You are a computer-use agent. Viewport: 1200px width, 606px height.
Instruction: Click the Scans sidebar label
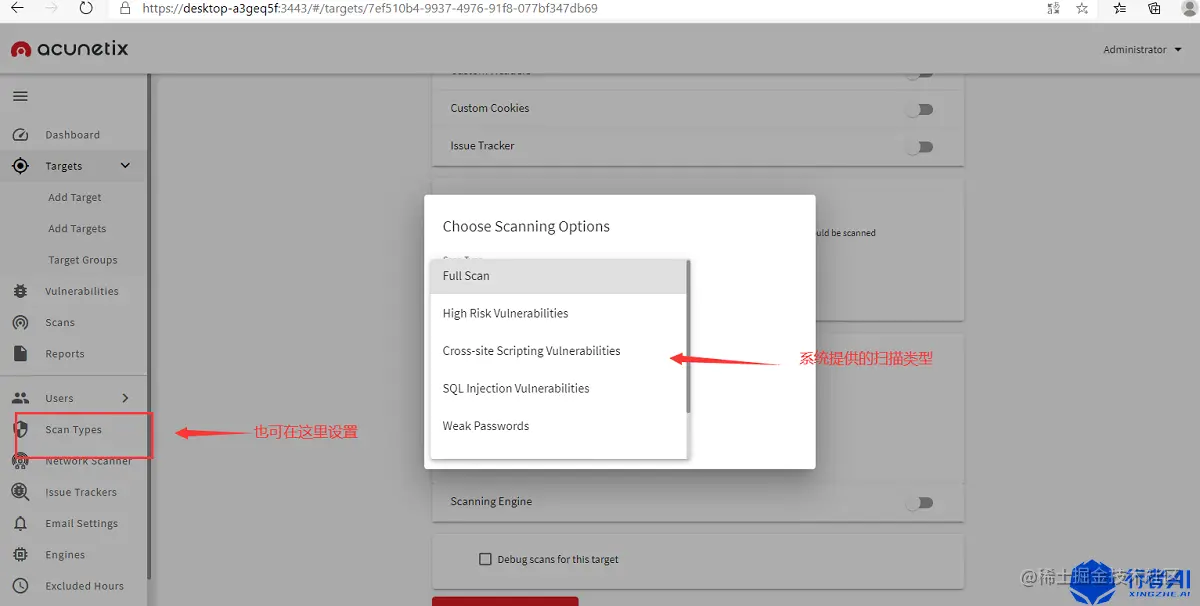(60, 322)
